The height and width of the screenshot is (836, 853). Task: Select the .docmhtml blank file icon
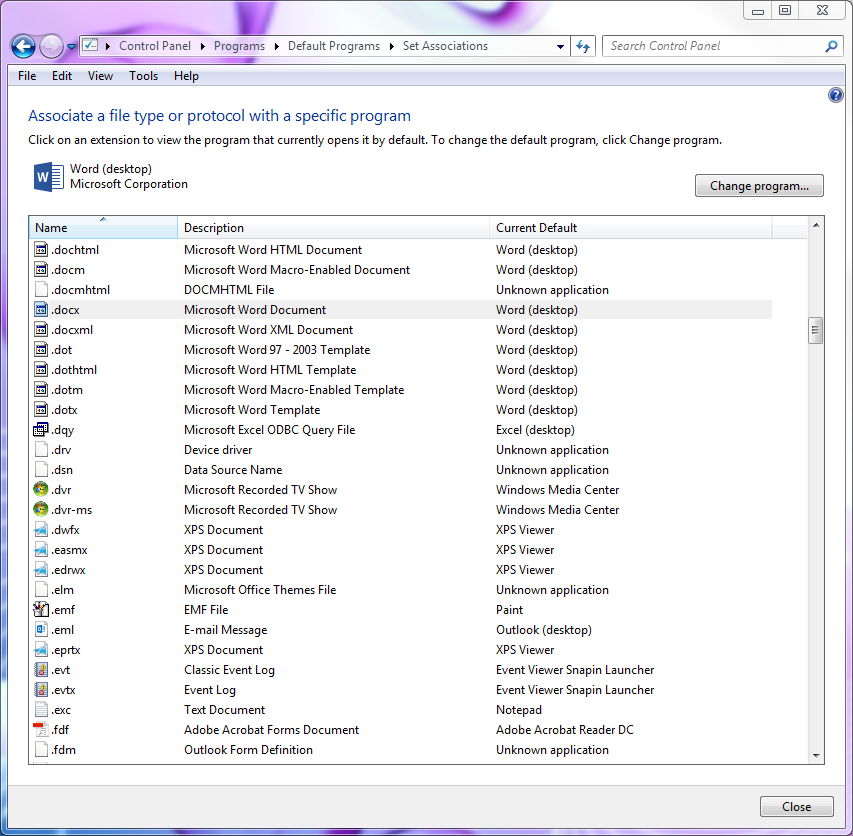[x=41, y=289]
